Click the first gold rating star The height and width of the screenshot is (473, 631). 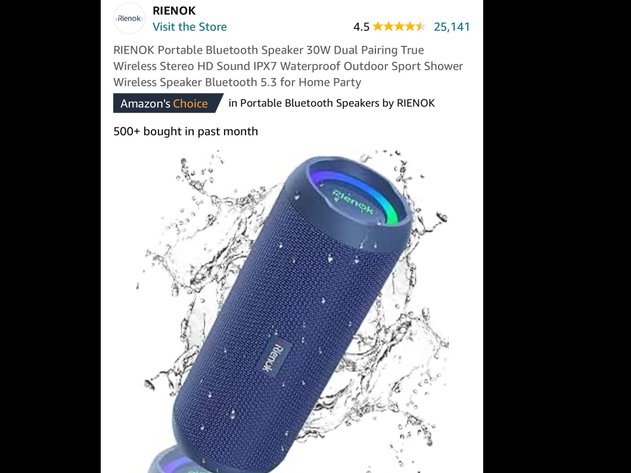378,27
